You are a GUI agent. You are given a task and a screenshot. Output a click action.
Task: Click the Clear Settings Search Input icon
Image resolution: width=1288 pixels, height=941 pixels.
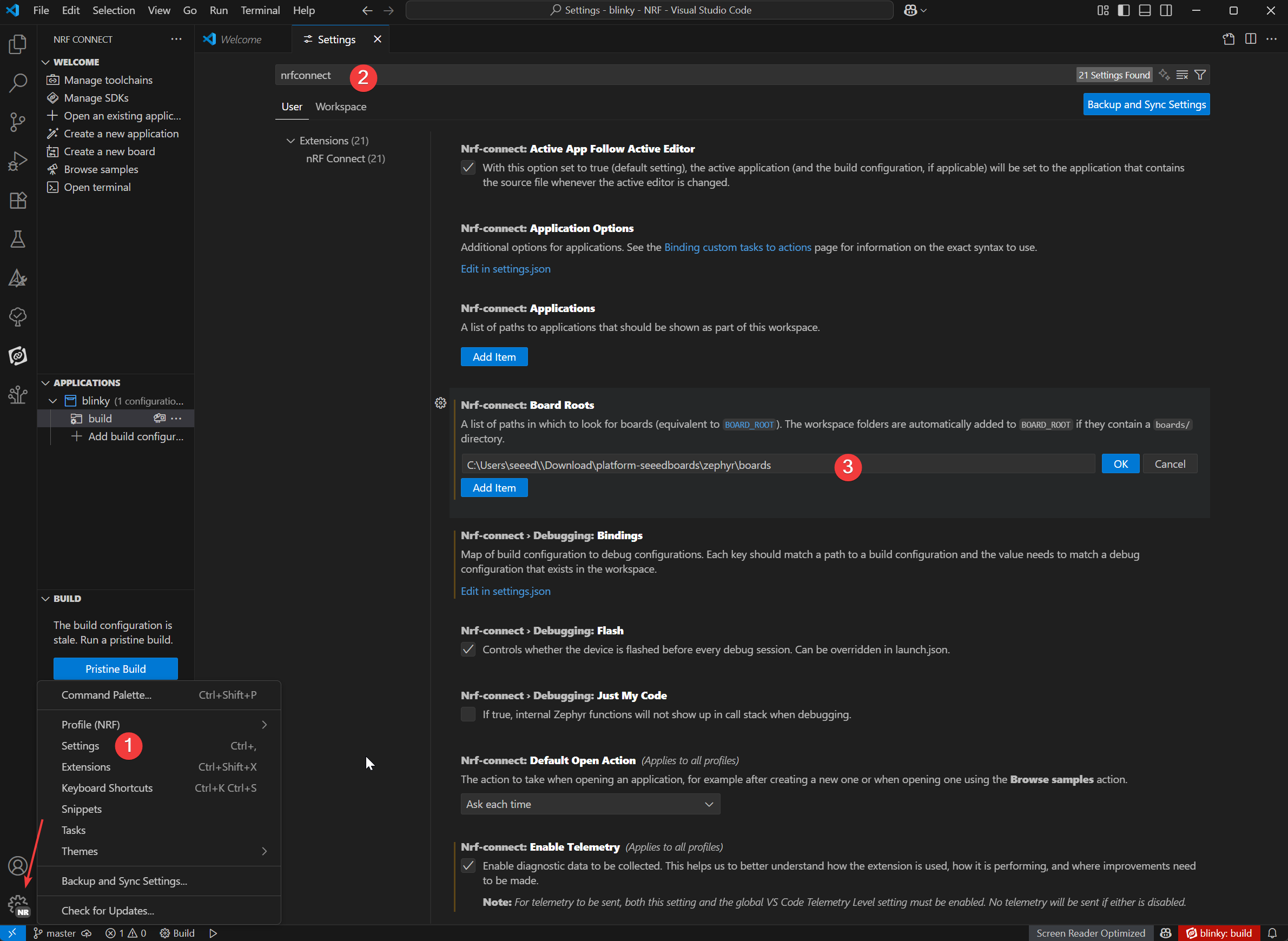1182,75
